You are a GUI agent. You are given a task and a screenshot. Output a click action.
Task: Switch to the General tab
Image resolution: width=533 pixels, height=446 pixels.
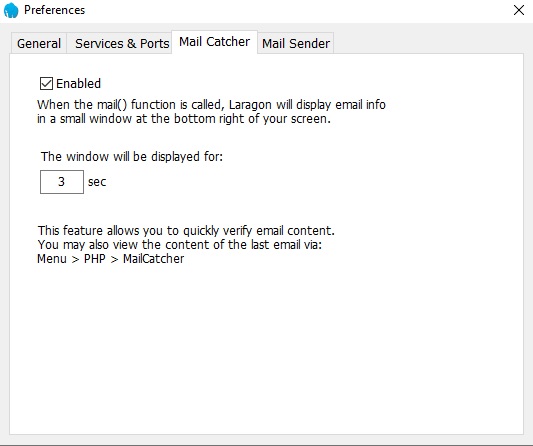(39, 44)
